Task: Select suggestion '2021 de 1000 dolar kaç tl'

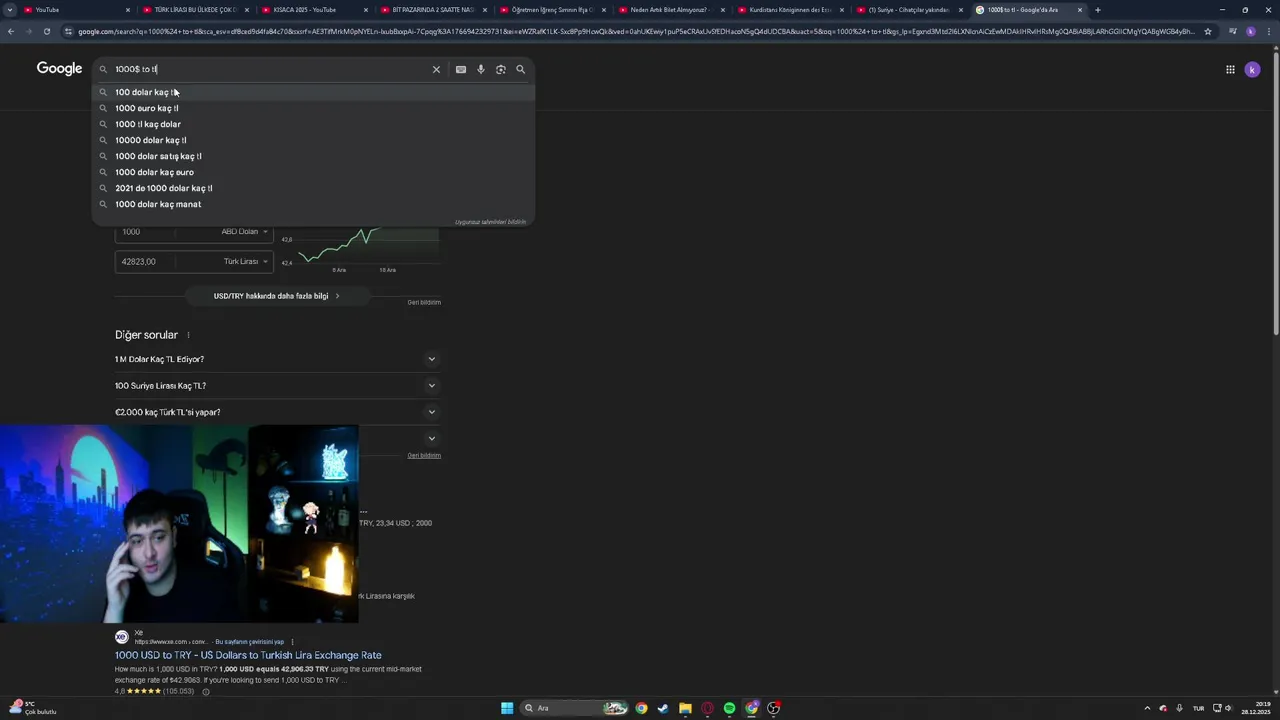Action: coord(313,188)
